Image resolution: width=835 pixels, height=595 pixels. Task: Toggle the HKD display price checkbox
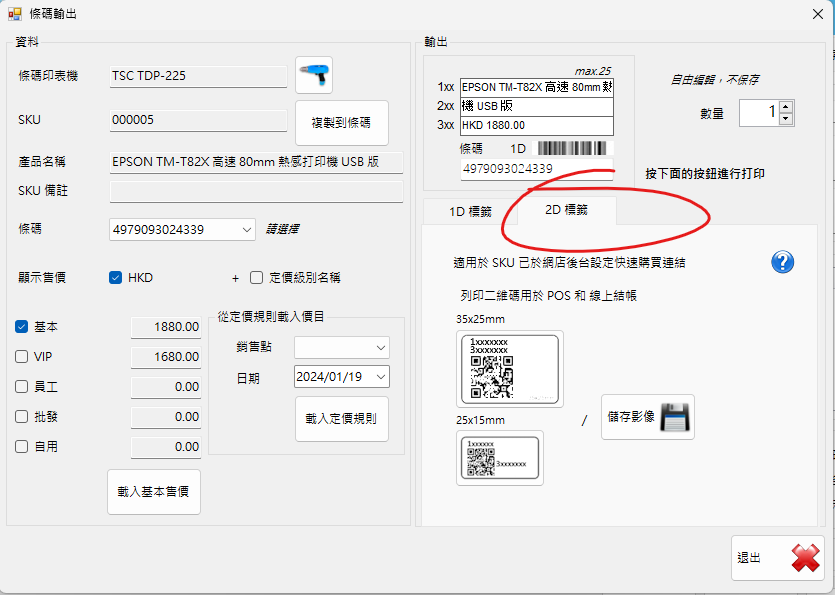click(x=116, y=278)
